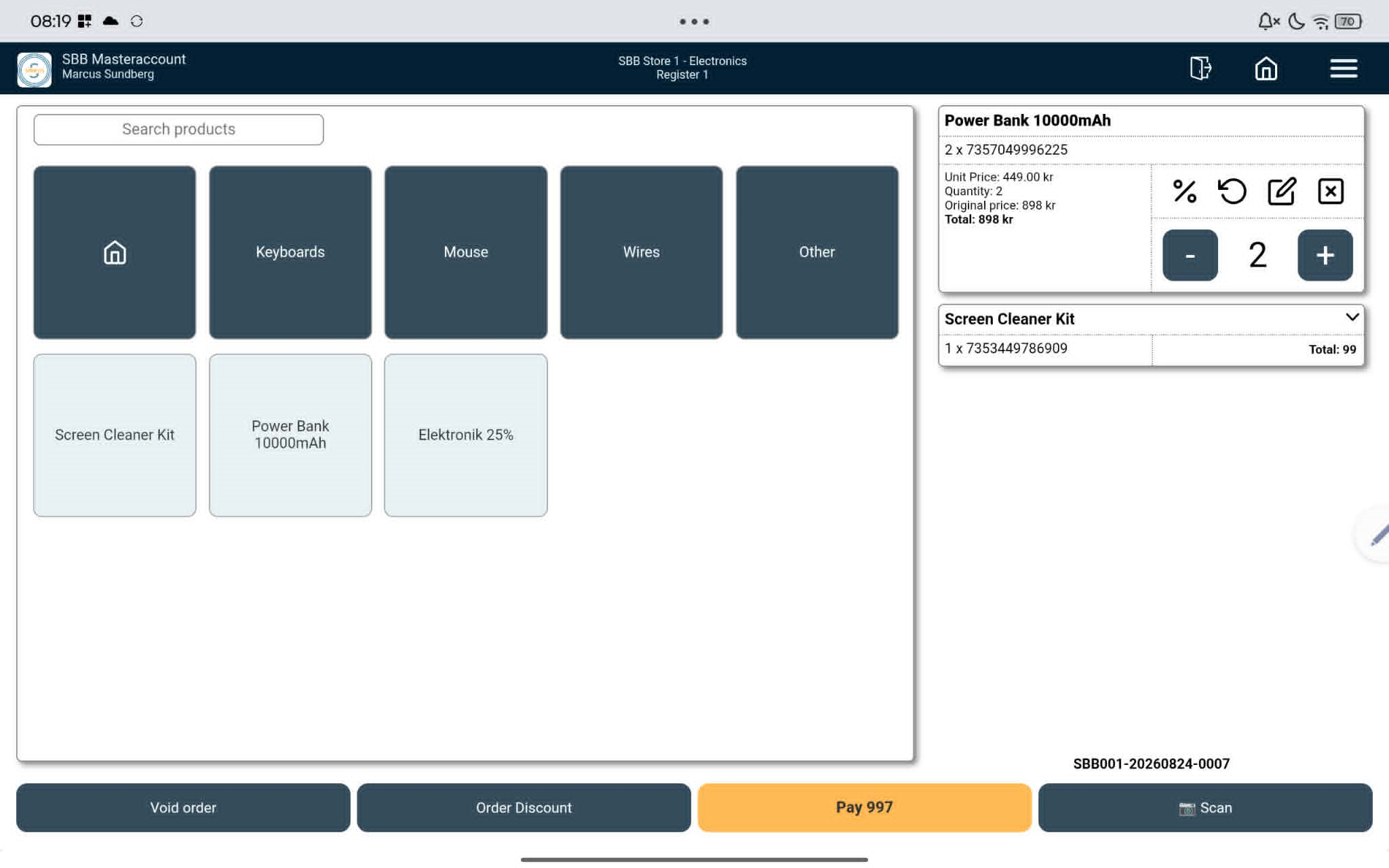Click Marcus Sundberg user name

pyautogui.click(x=108, y=75)
